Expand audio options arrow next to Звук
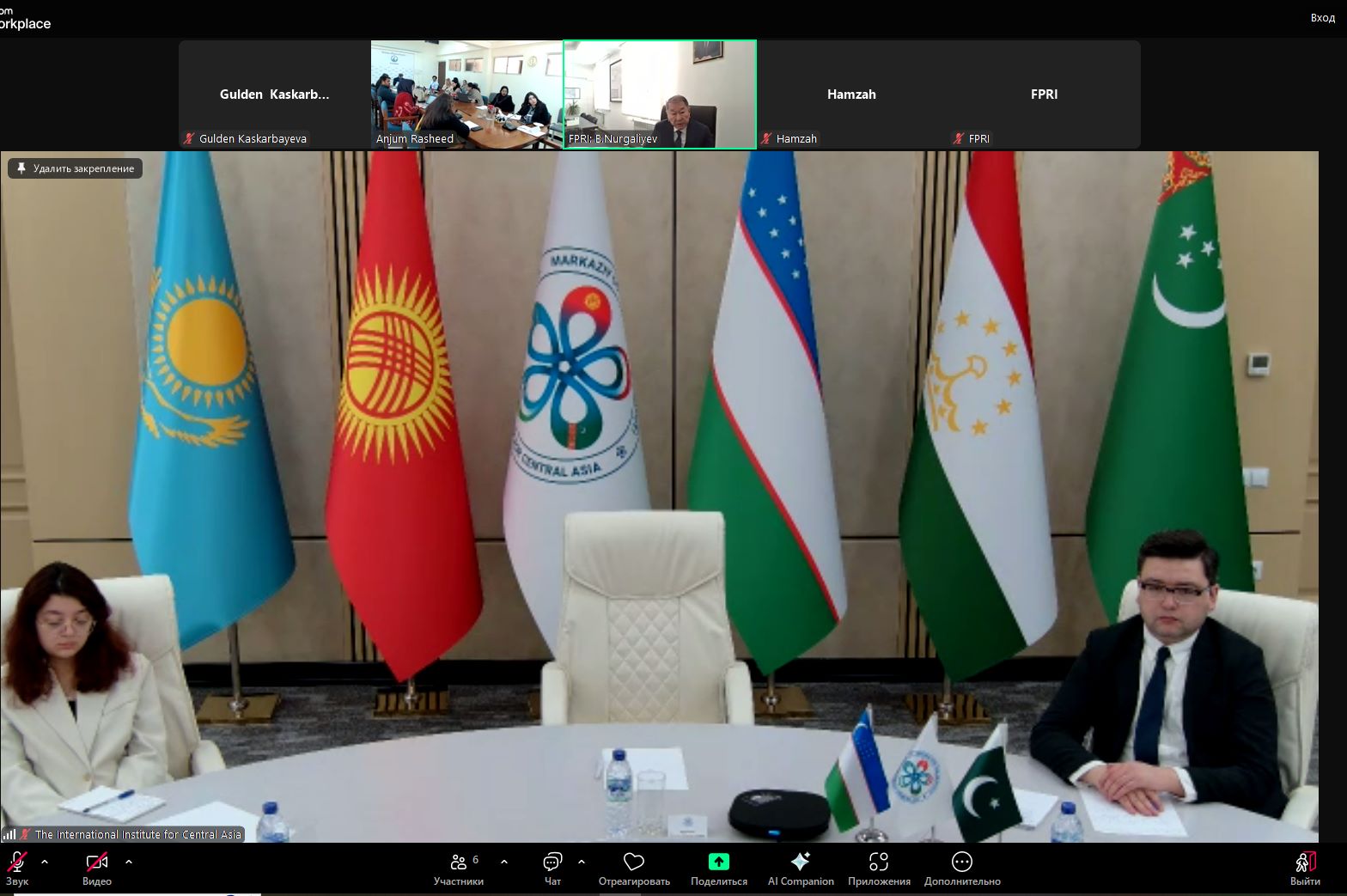1347x896 pixels. (x=45, y=862)
